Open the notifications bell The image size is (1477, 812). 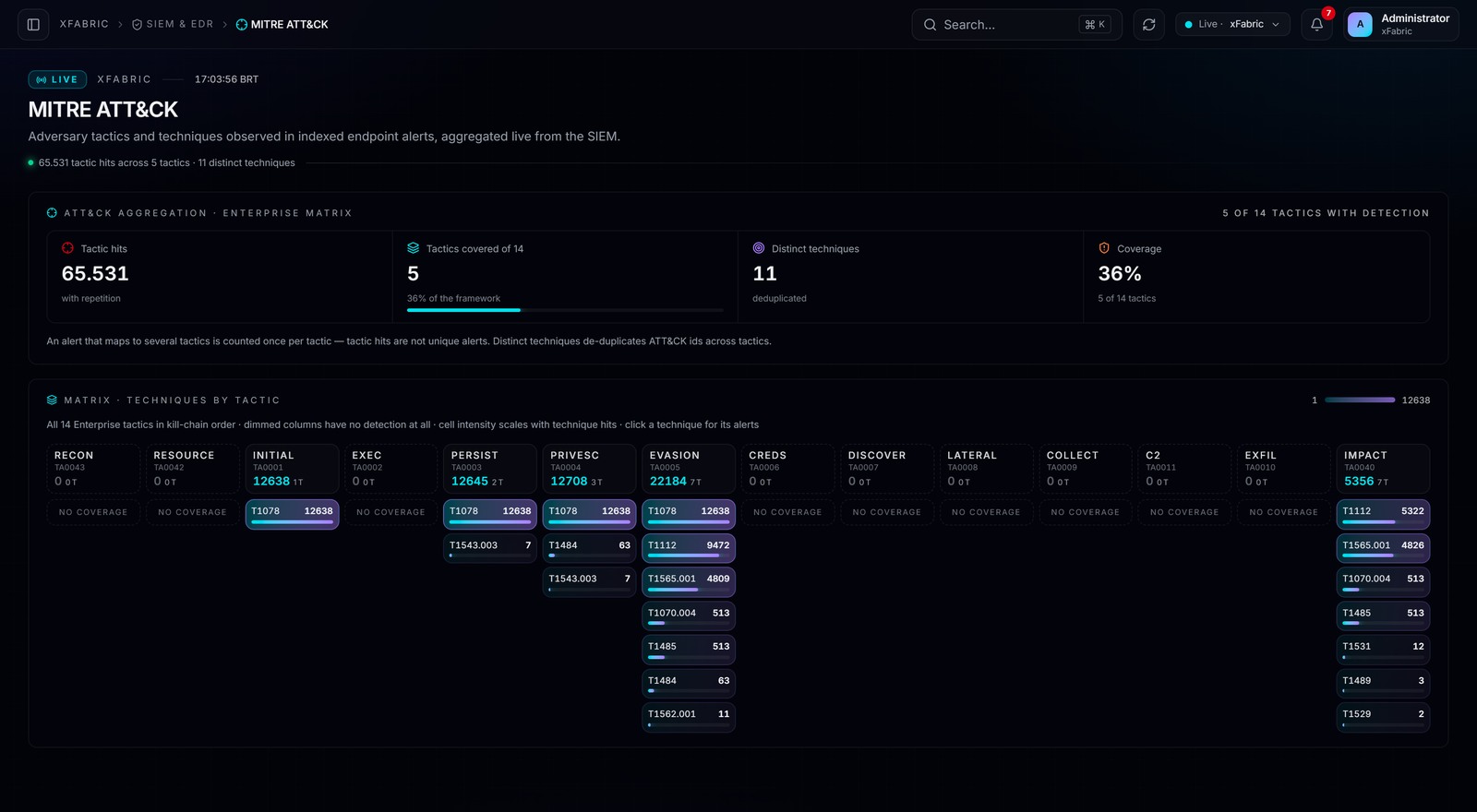tap(1317, 25)
